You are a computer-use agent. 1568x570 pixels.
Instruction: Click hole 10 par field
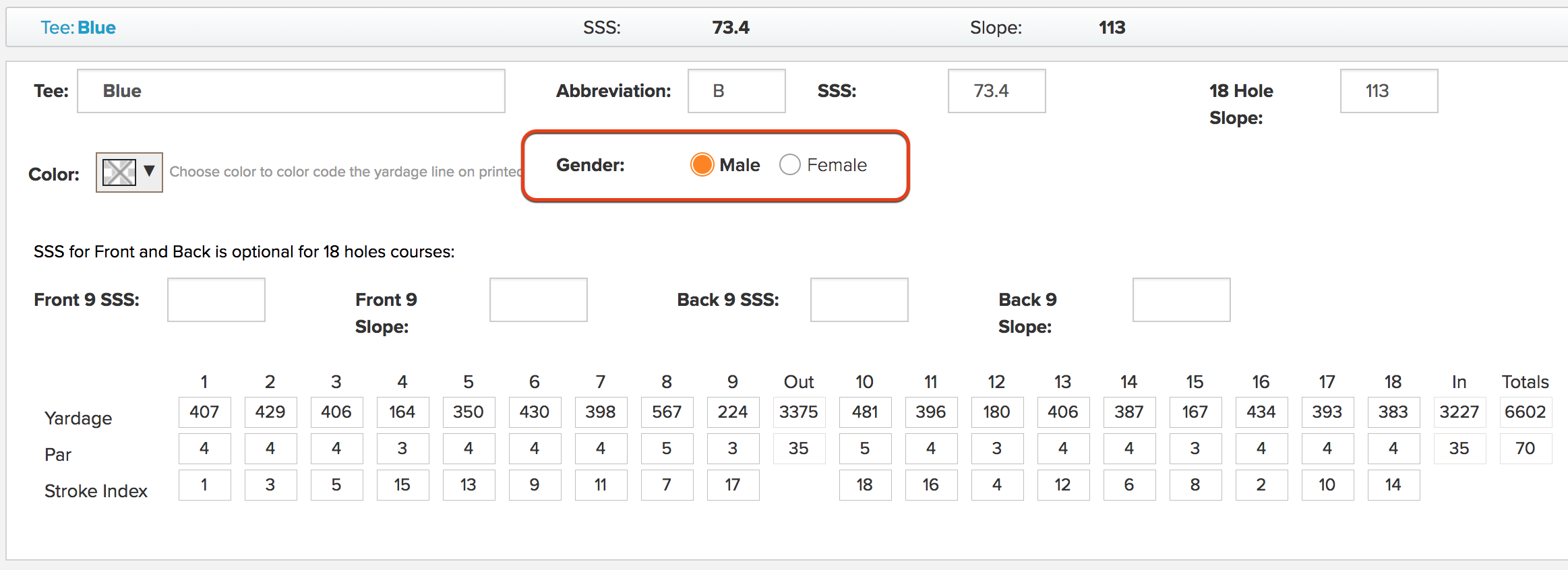865,448
